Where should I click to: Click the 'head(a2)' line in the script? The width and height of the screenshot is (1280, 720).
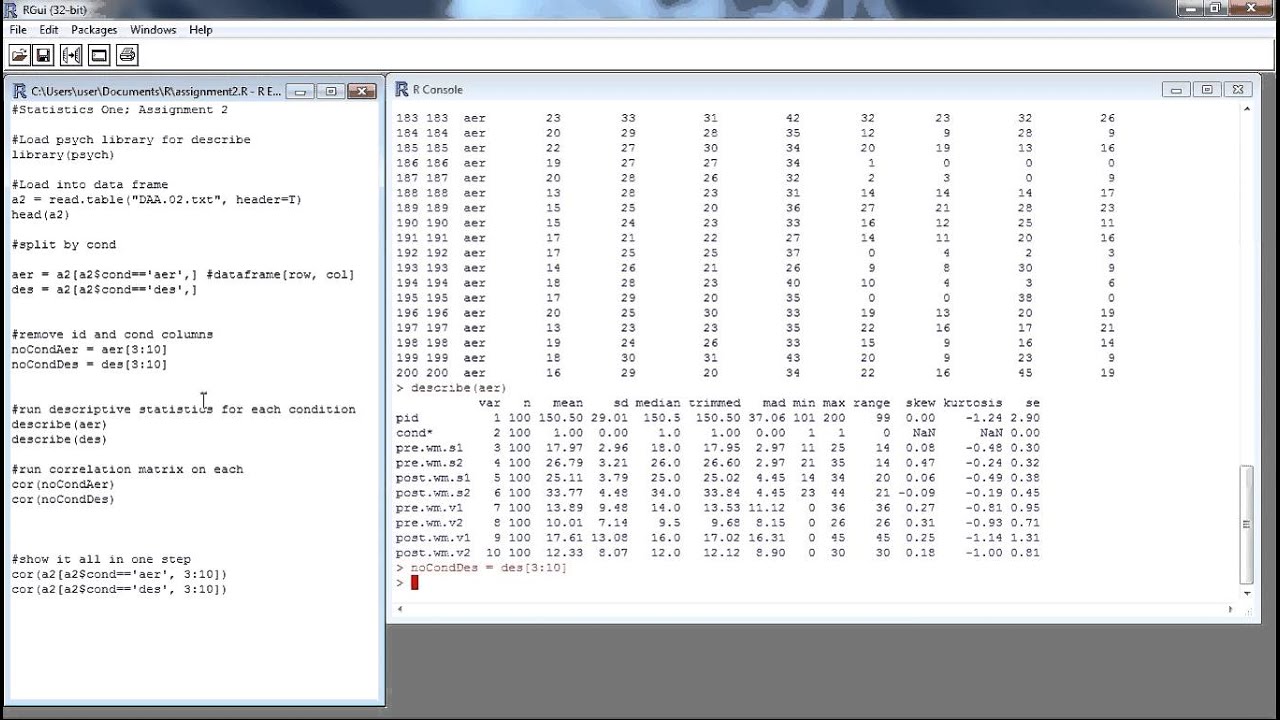tap(41, 215)
